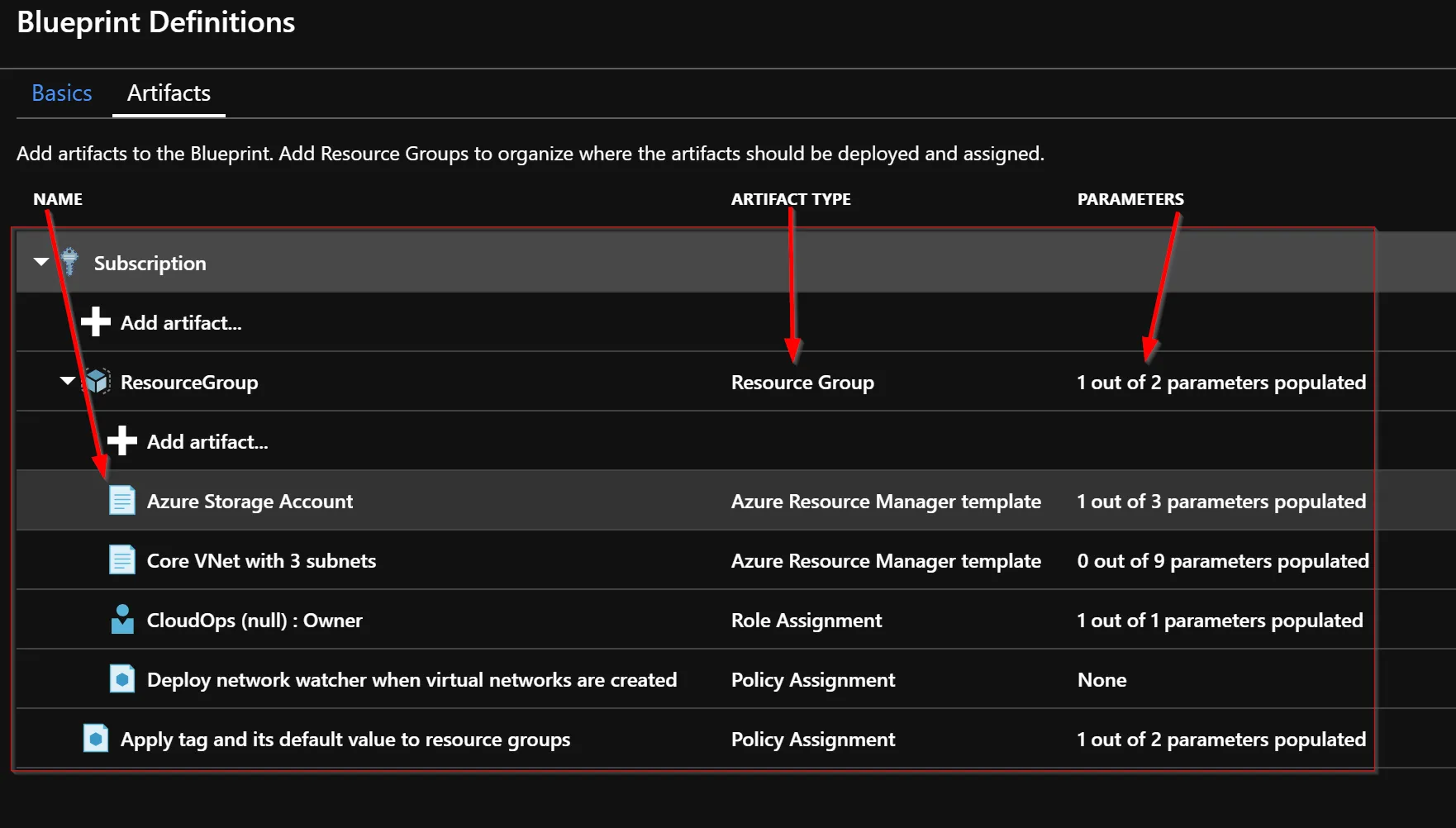The height and width of the screenshot is (828, 1456).
Task: Open Azure Storage Account parameters populated link
Action: (x=1221, y=502)
